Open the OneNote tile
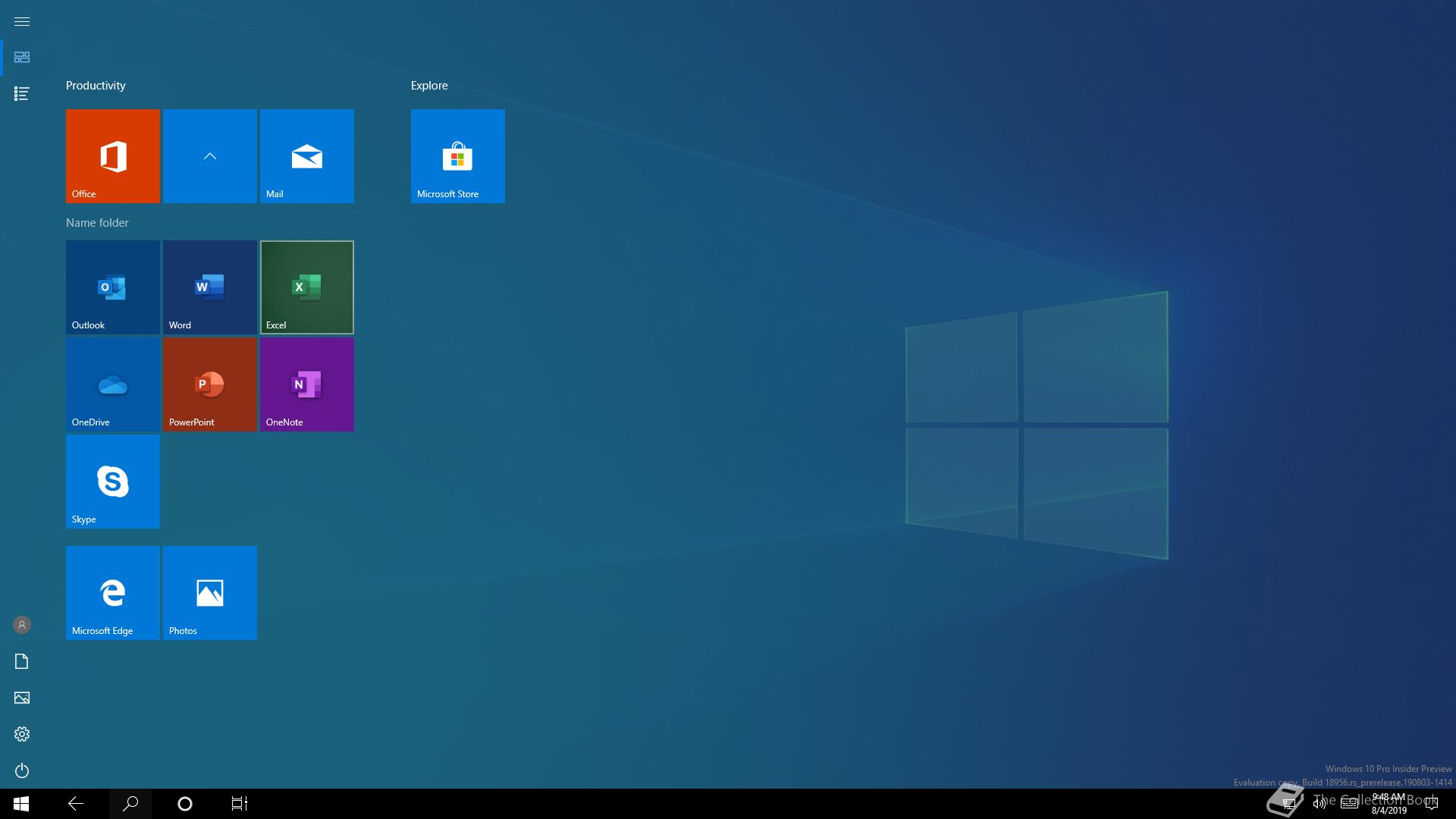 click(306, 384)
